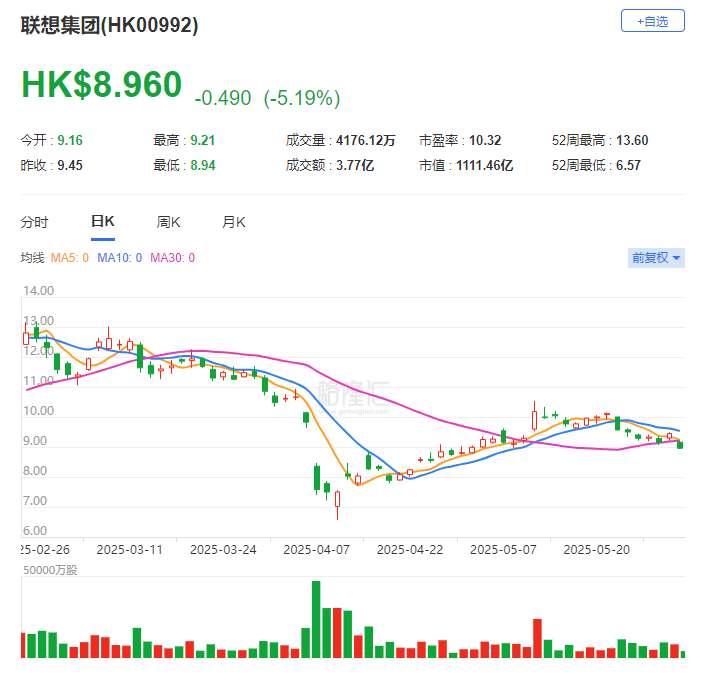This screenshot has height=679, width=716.
Task: Click the 2025-03-11 date axis label
Action: (130, 549)
